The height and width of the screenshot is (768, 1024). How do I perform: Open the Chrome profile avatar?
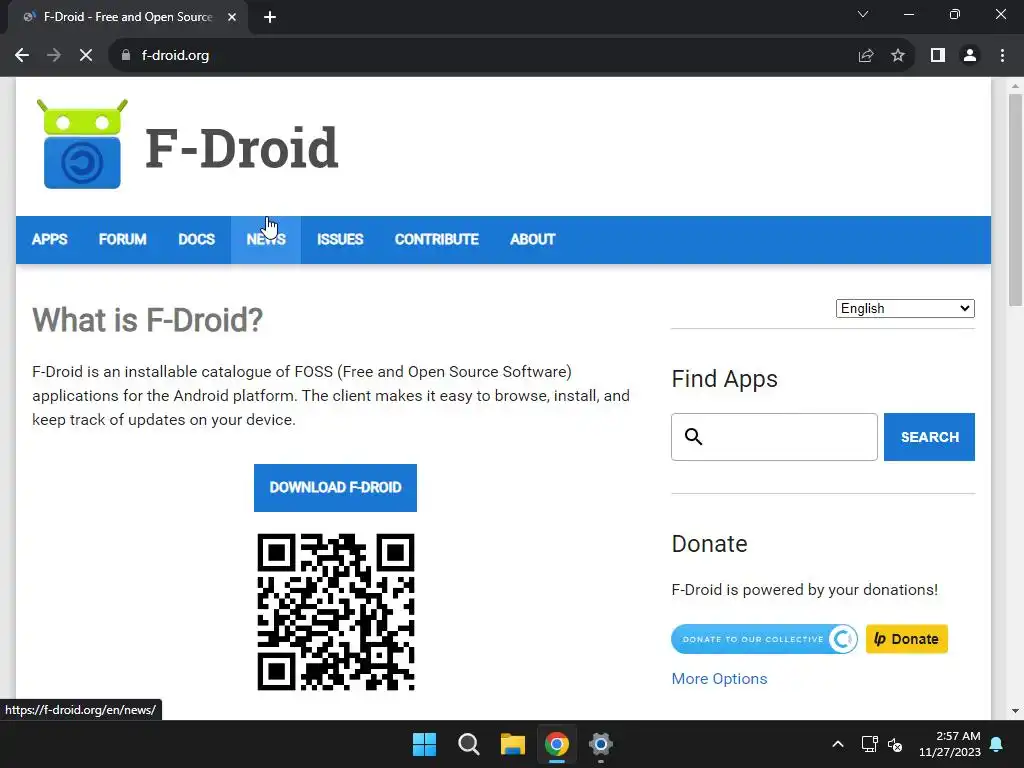[970, 56]
